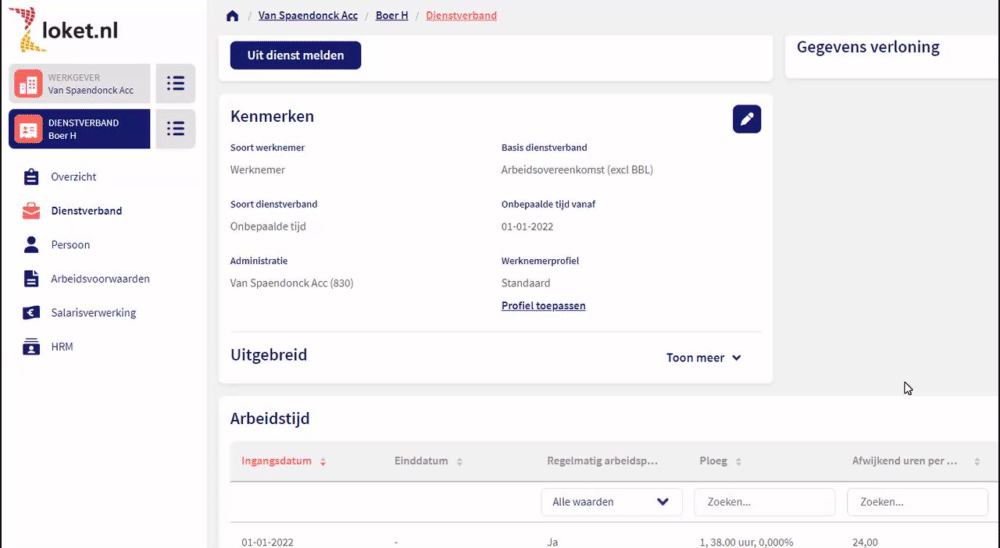Click the Dienstverband Boer H card icon
1000x548 pixels.
(x=28, y=129)
